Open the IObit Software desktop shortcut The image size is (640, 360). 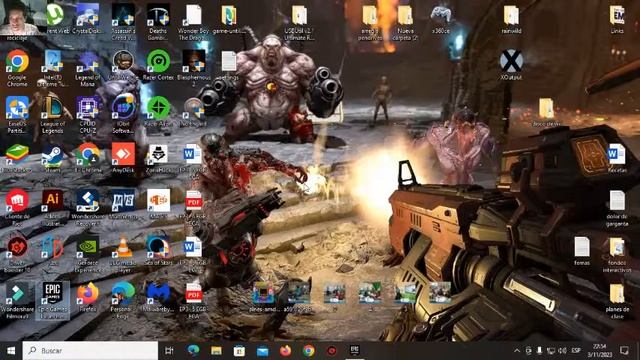click(x=123, y=115)
